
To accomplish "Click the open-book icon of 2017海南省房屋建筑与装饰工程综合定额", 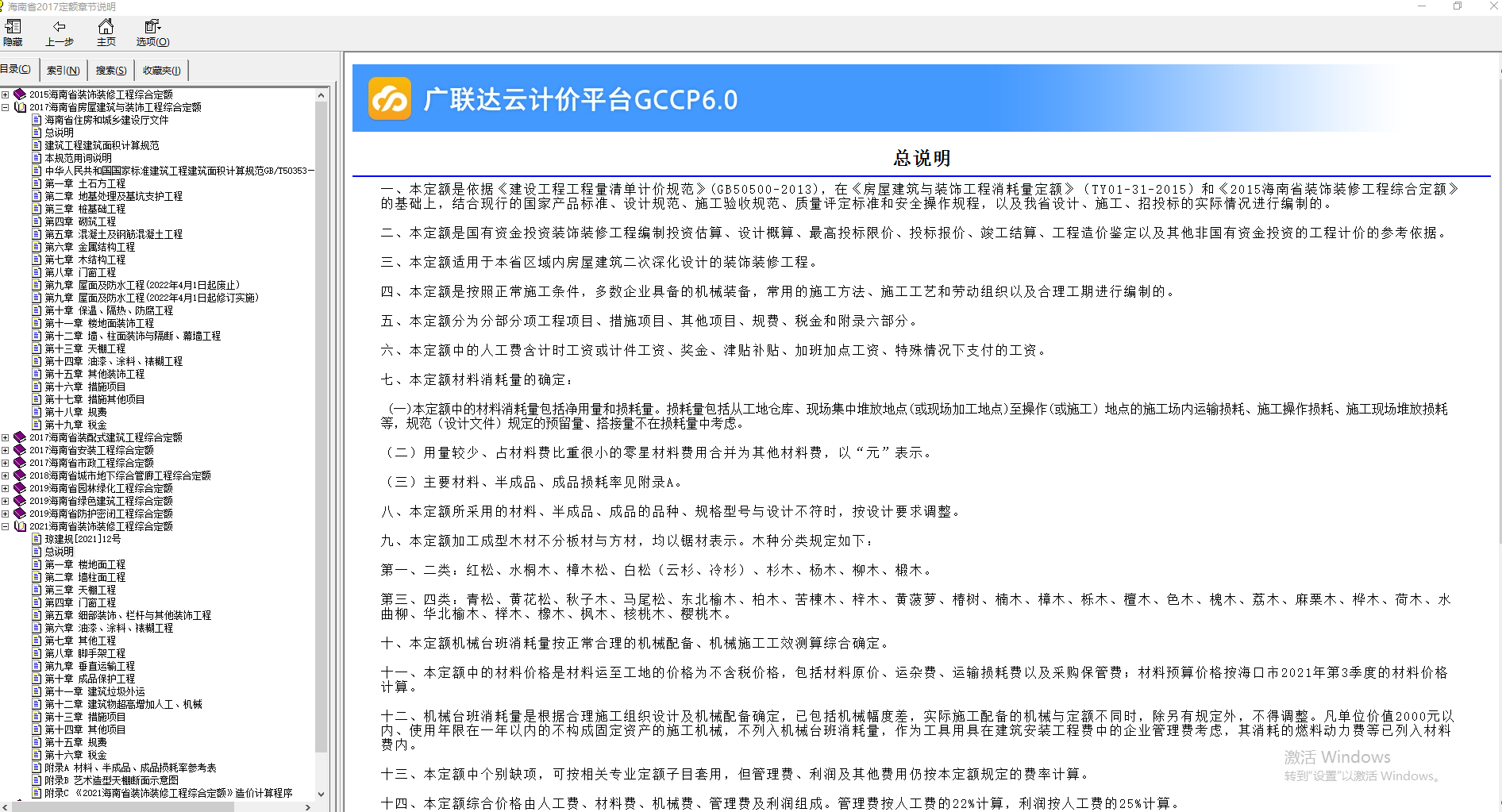I will point(20,107).
